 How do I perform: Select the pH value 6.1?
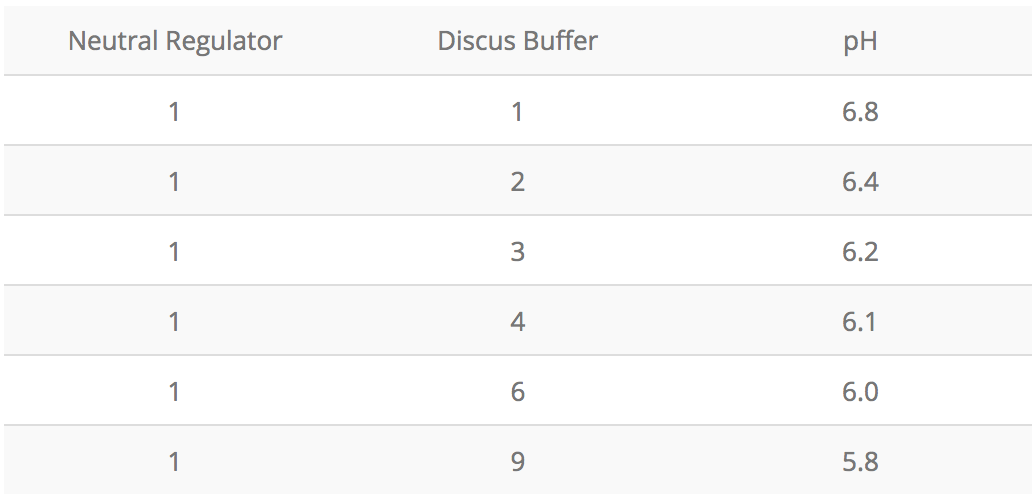[860, 321]
